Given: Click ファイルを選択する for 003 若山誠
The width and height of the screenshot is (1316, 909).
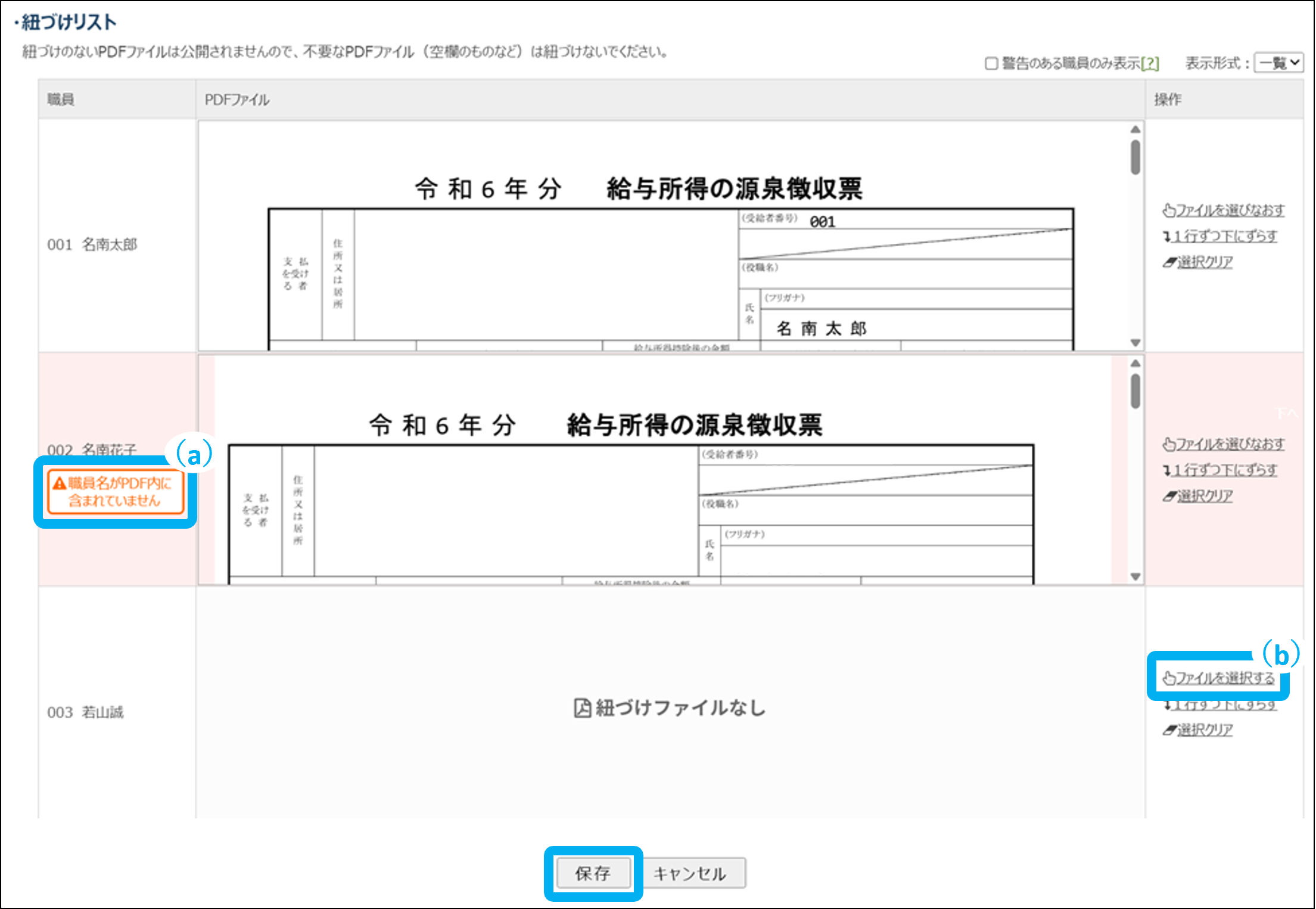Looking at the screenshot, I should pos(1219,678).
